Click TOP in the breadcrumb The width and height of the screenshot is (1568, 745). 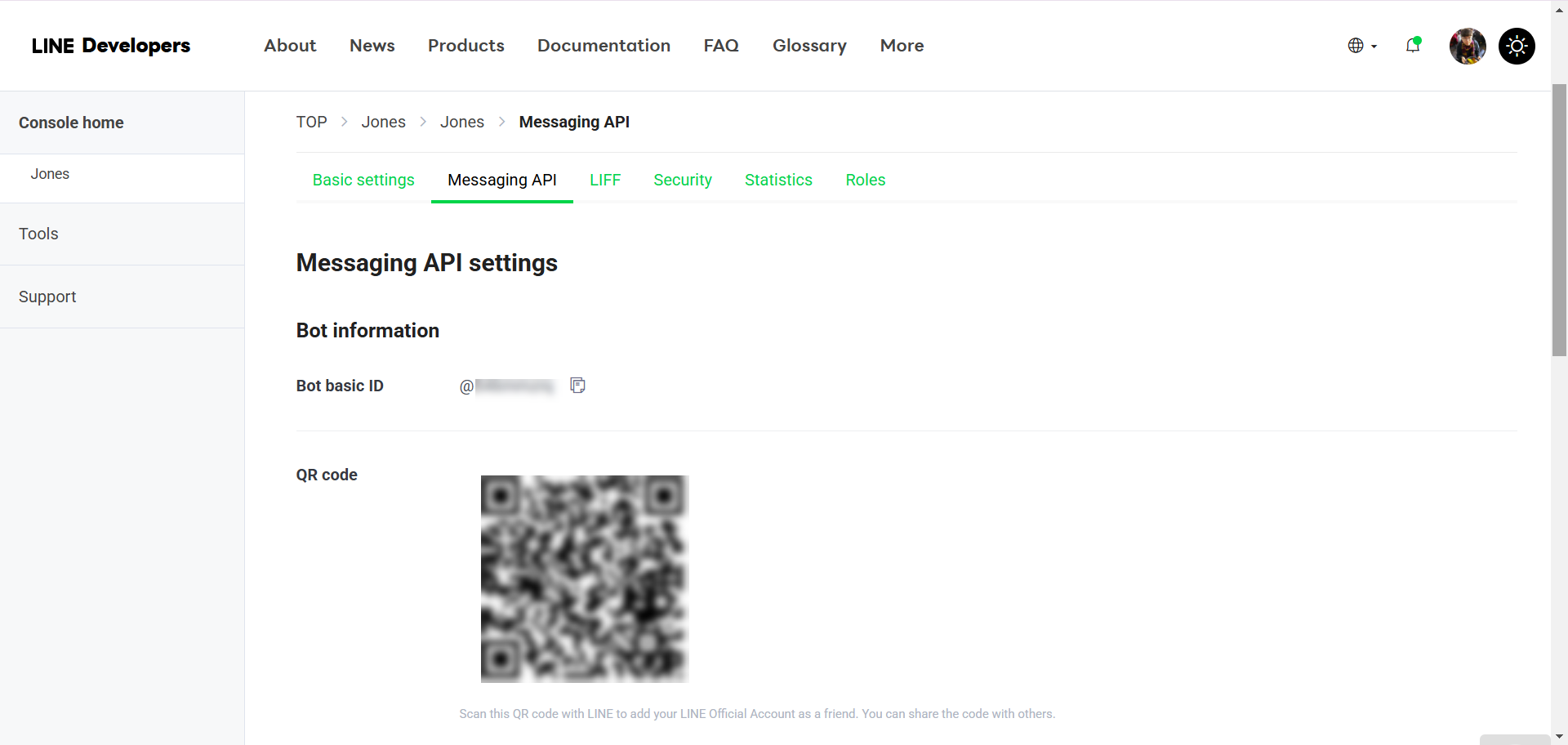(x=311, y=122)
